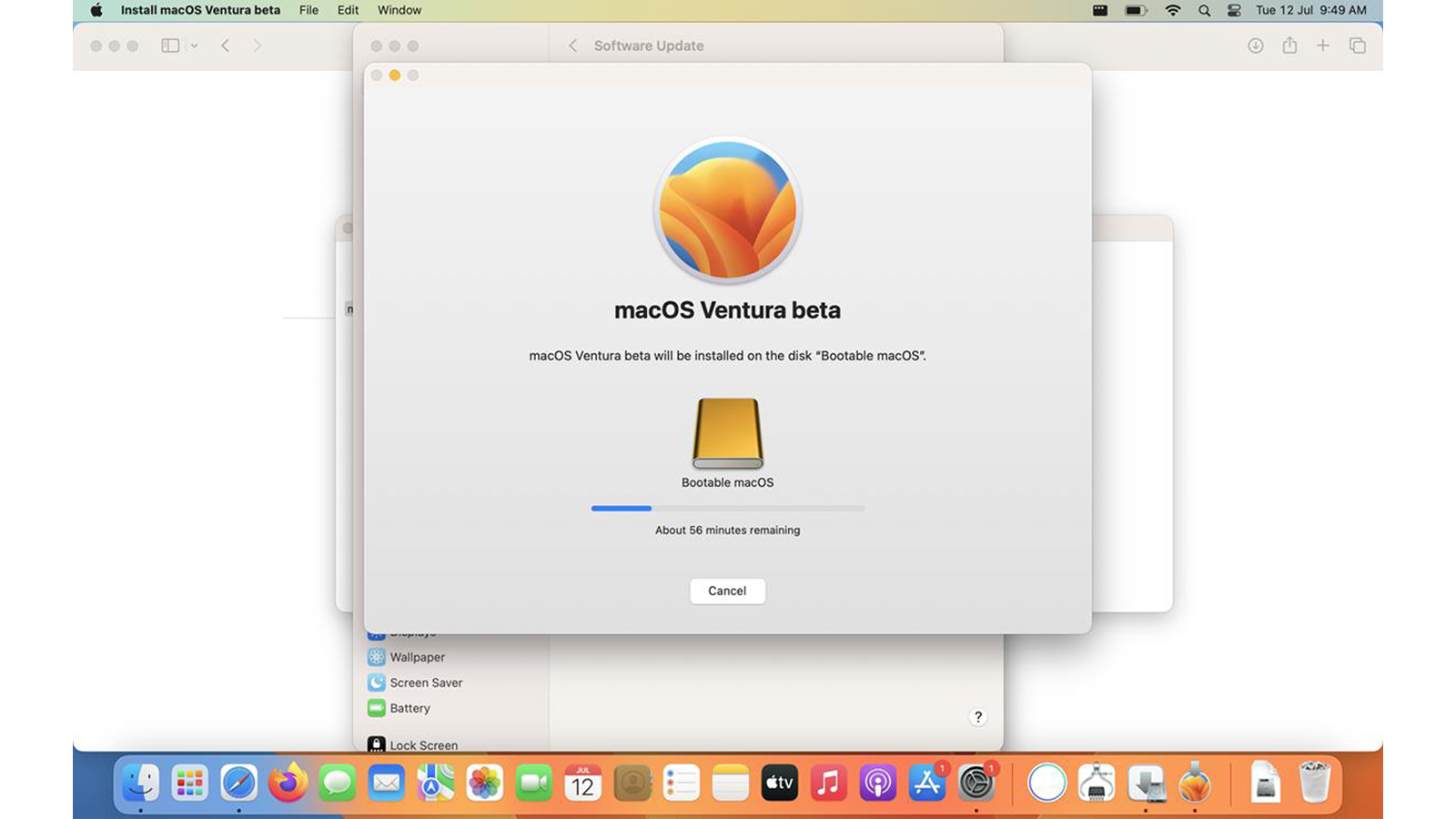Click the installation progress bar
The width and height of the screenshot is (1456, 819).
click(728, 508)
